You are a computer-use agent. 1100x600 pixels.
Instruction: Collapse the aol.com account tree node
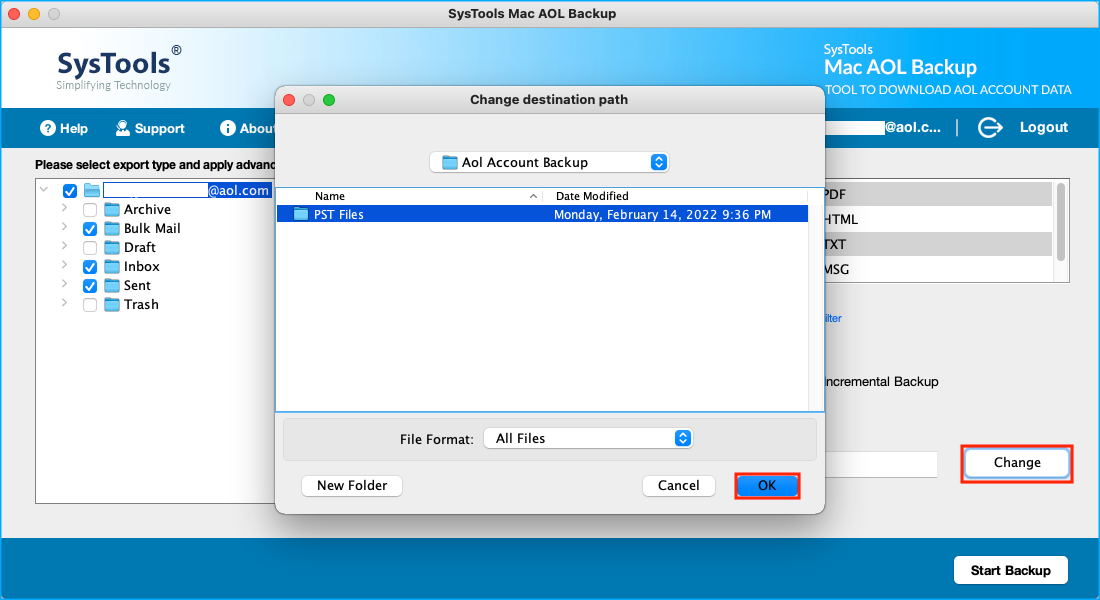[x=44, y=189]
